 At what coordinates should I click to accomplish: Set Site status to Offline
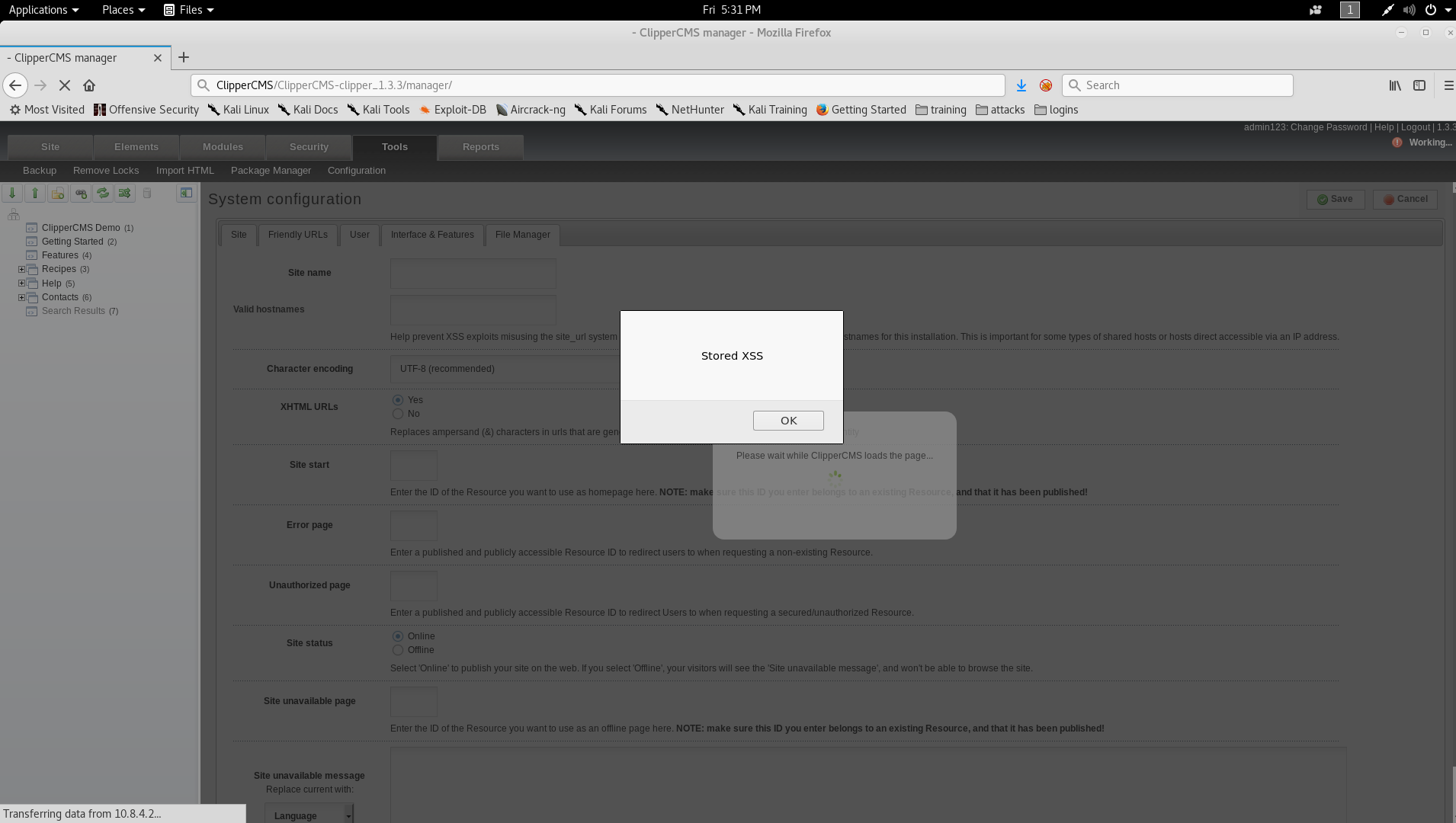pyautogui.click(x=398, y=650)
